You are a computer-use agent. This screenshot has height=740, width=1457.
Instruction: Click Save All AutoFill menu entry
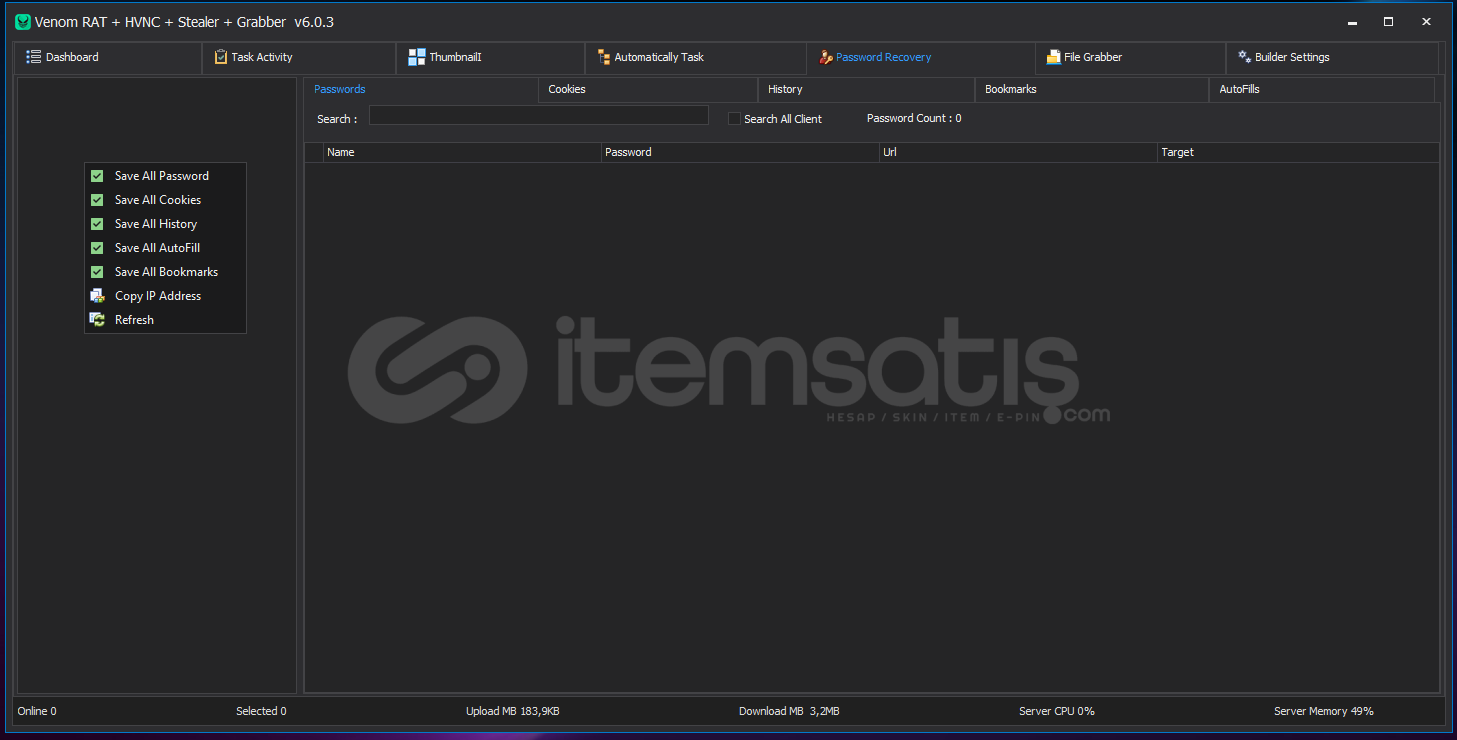coord(165,248)
